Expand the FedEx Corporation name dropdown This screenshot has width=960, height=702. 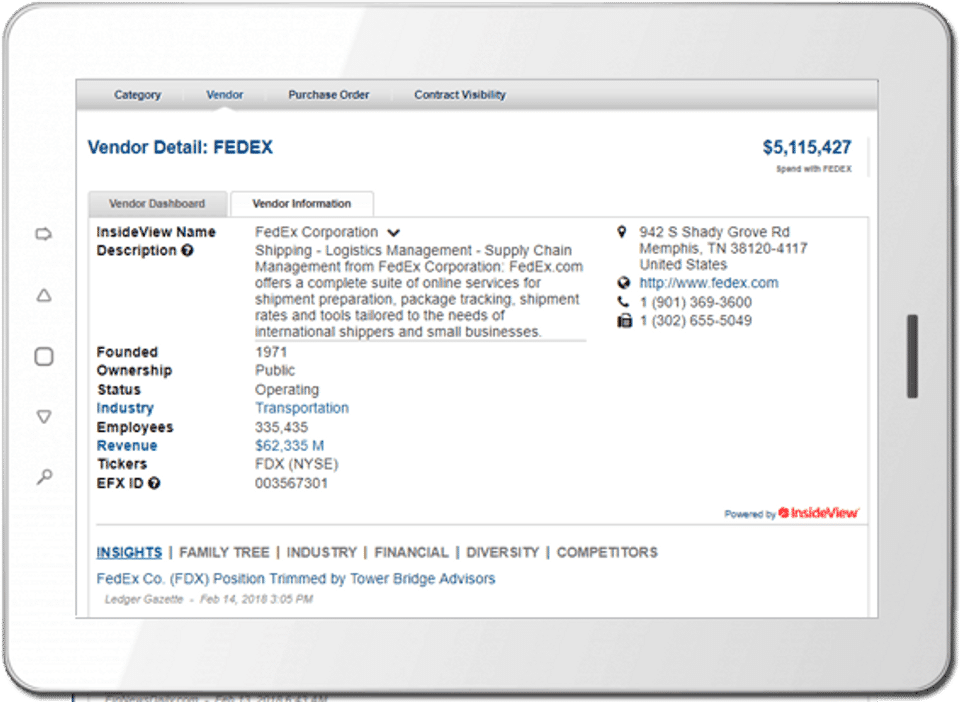click(394, 233)
